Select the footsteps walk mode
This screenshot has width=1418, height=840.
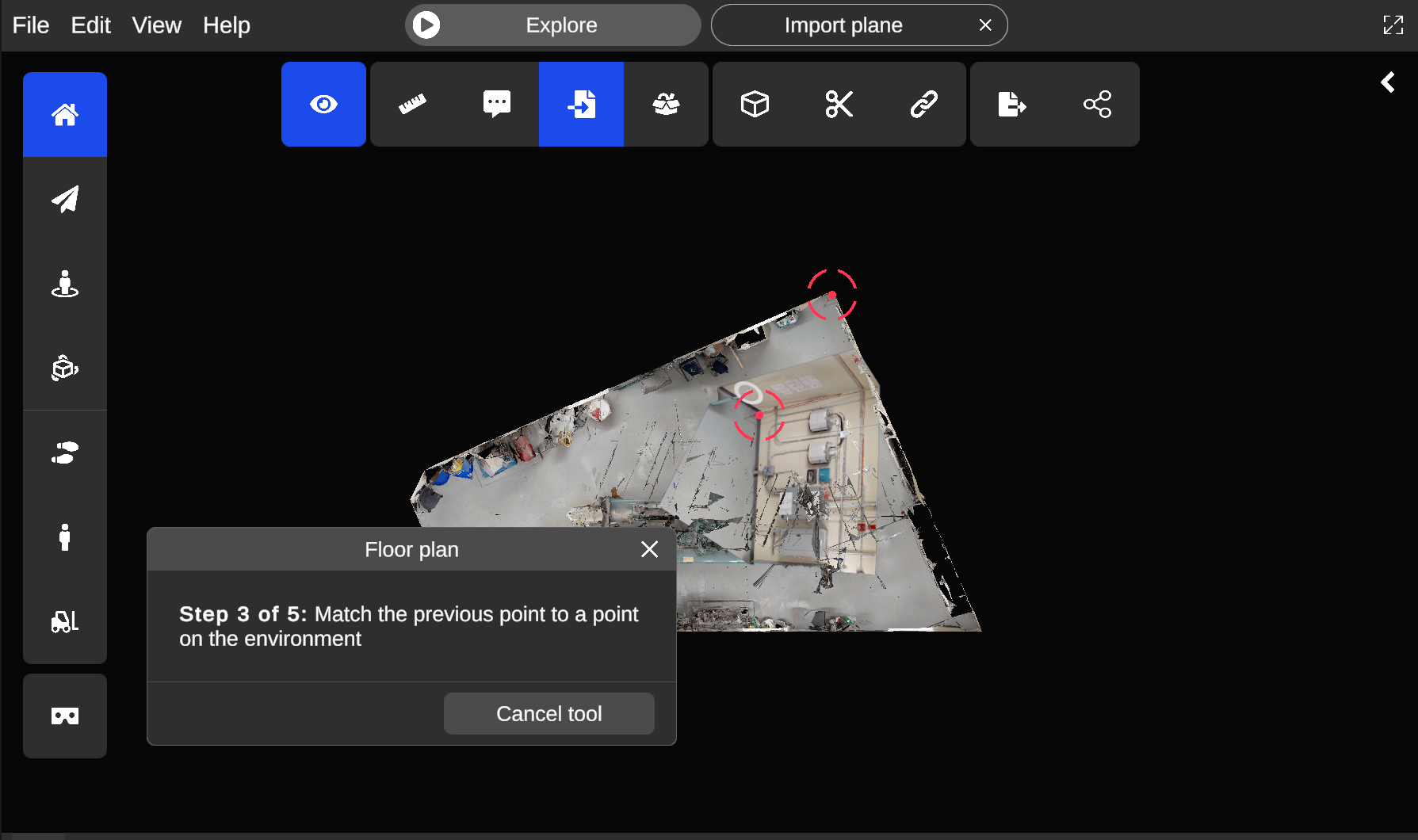pos(65,452)
